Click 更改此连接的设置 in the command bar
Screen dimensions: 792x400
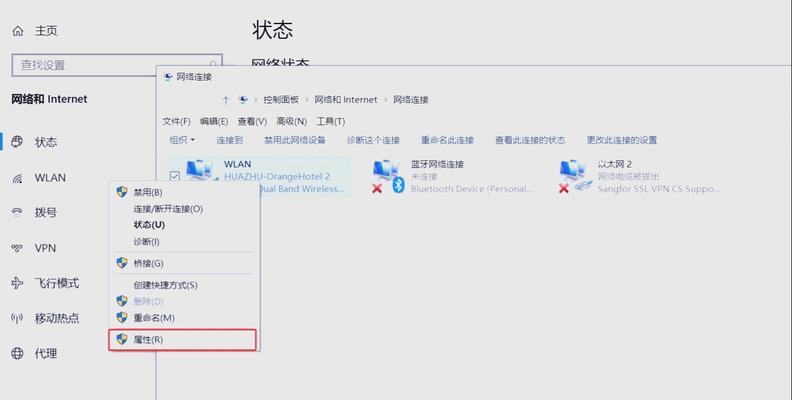[622, 140]
